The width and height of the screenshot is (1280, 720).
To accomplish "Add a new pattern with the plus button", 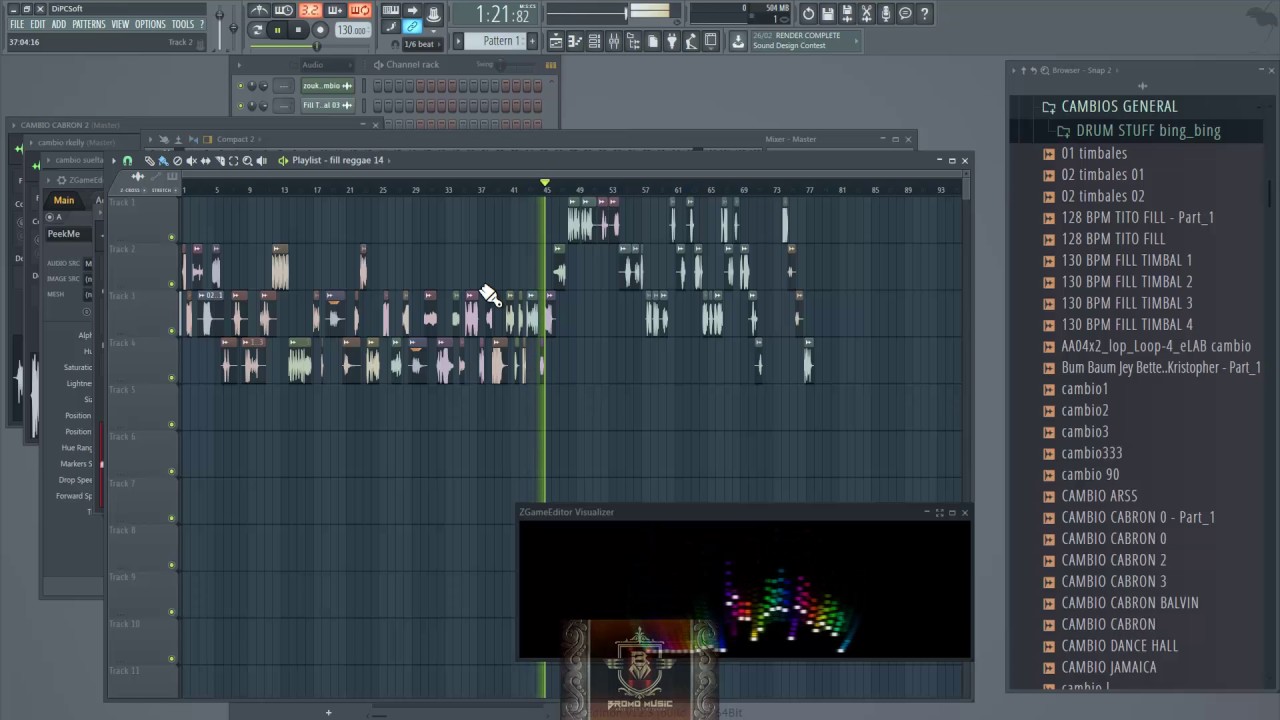I will pos(532,41).
